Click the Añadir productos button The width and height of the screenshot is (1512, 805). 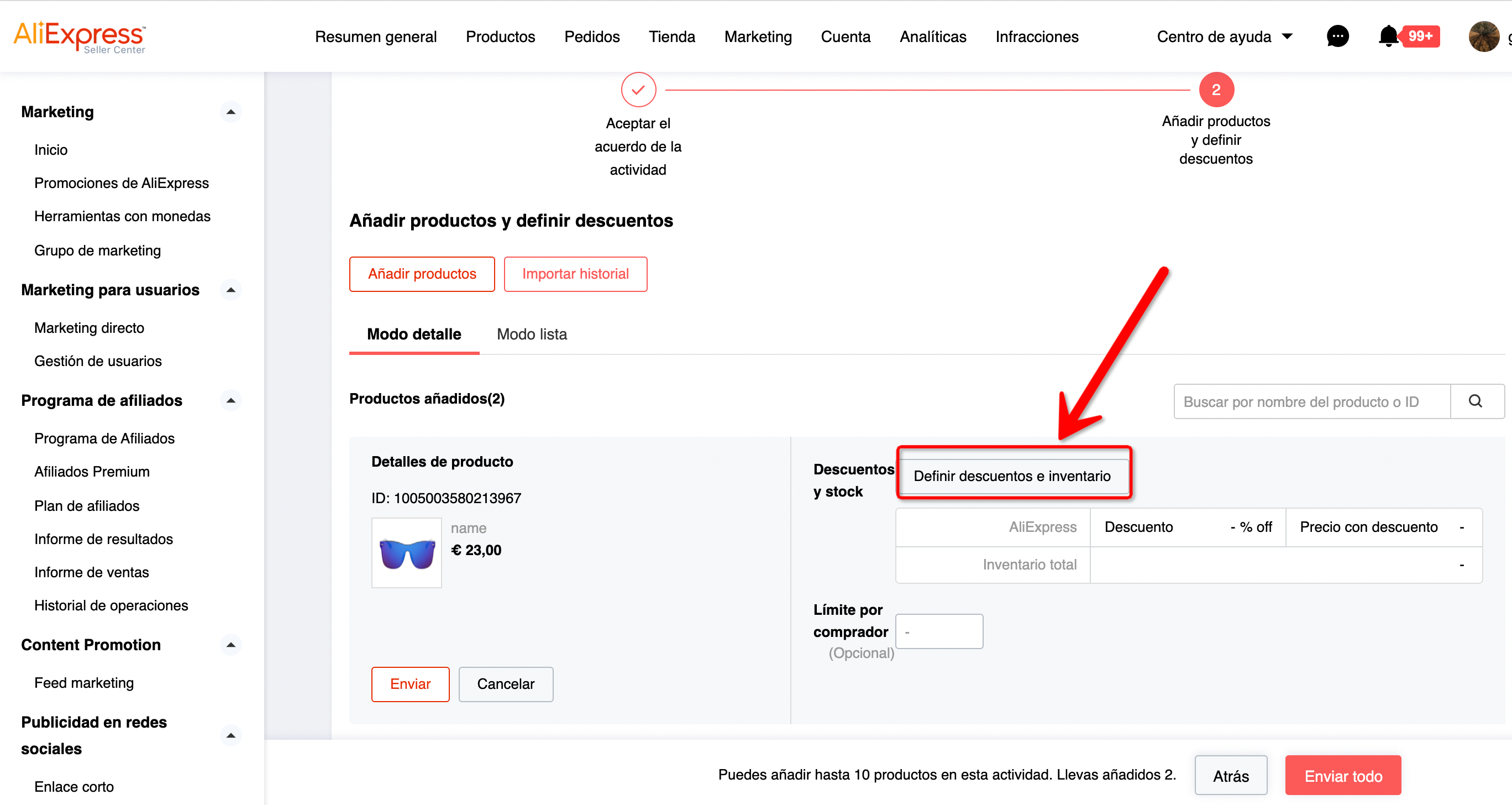coord(422,274)
